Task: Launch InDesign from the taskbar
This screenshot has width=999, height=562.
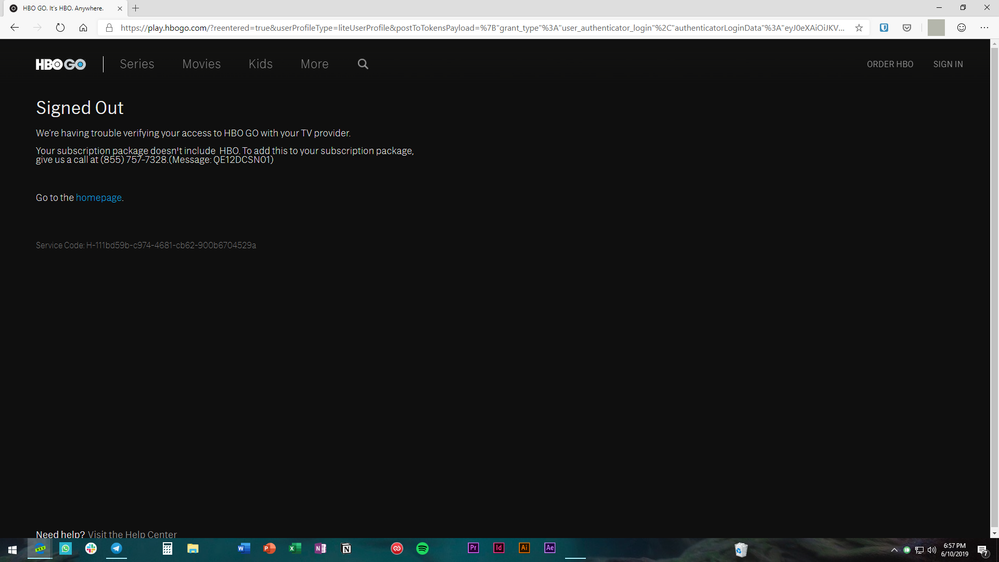Action: click(x=499, y=548)
